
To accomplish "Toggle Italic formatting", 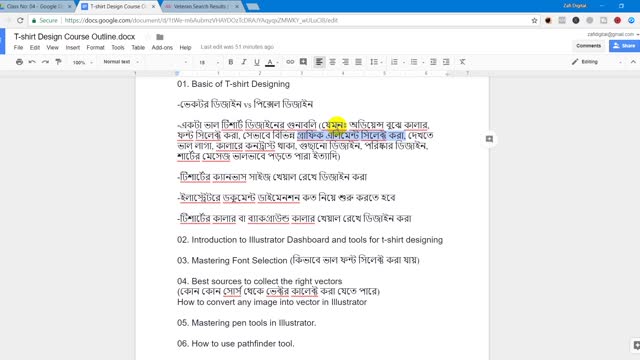I will (244, 62).
